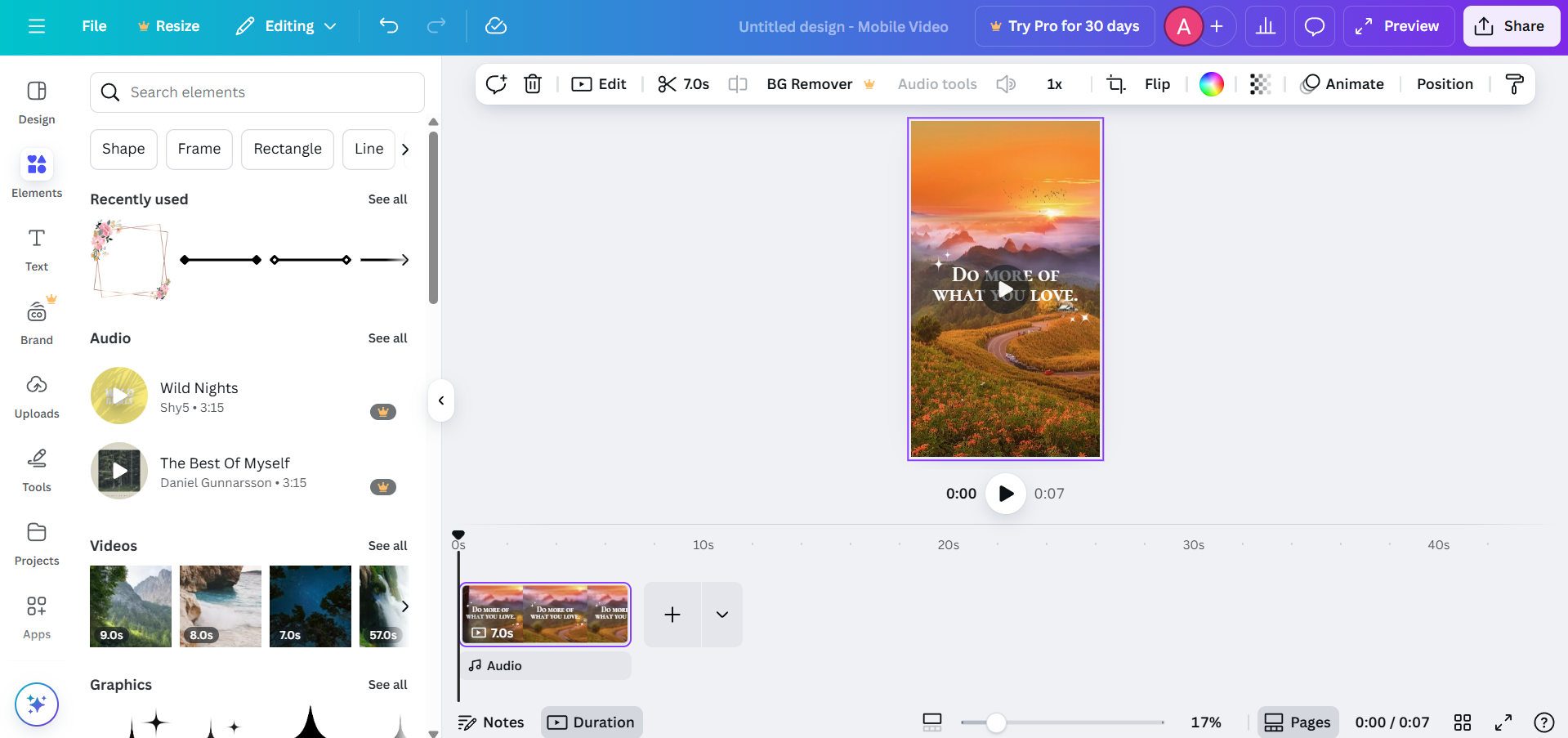
Task: Open the File menu
Action: pyautogui.click(x=93, y=25)
